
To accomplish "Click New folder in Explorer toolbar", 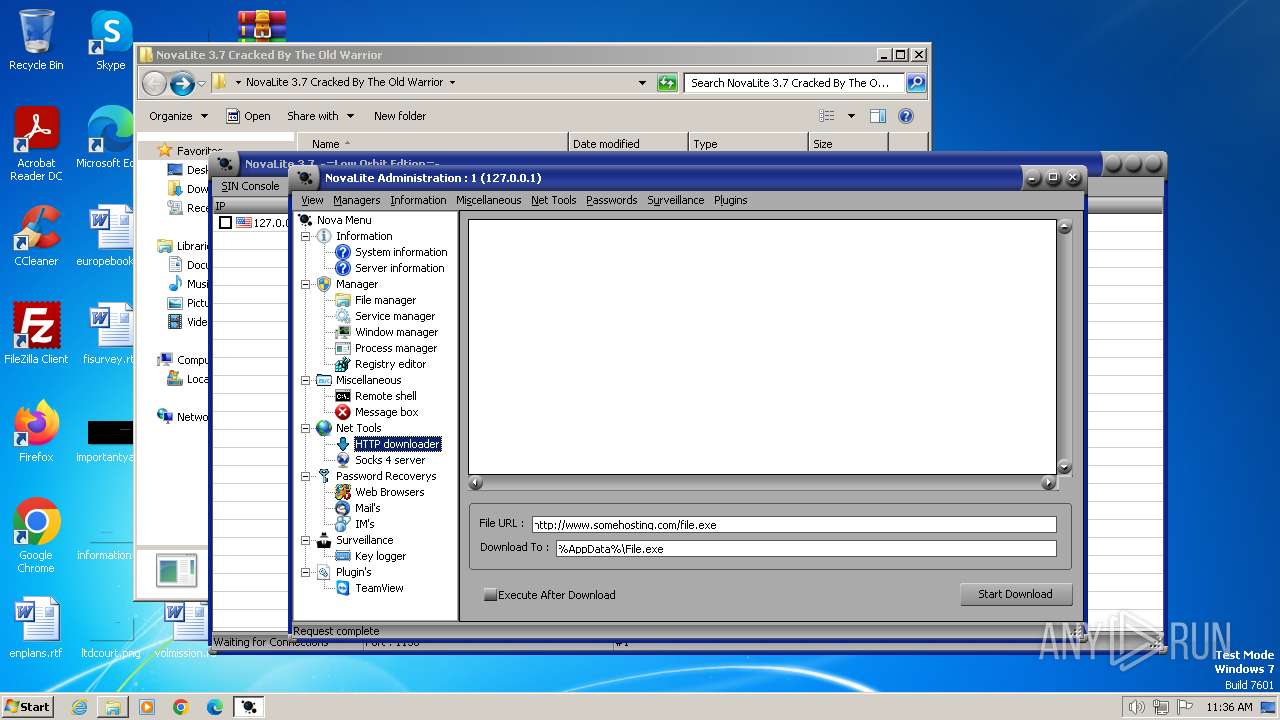I will click(400, 116).
